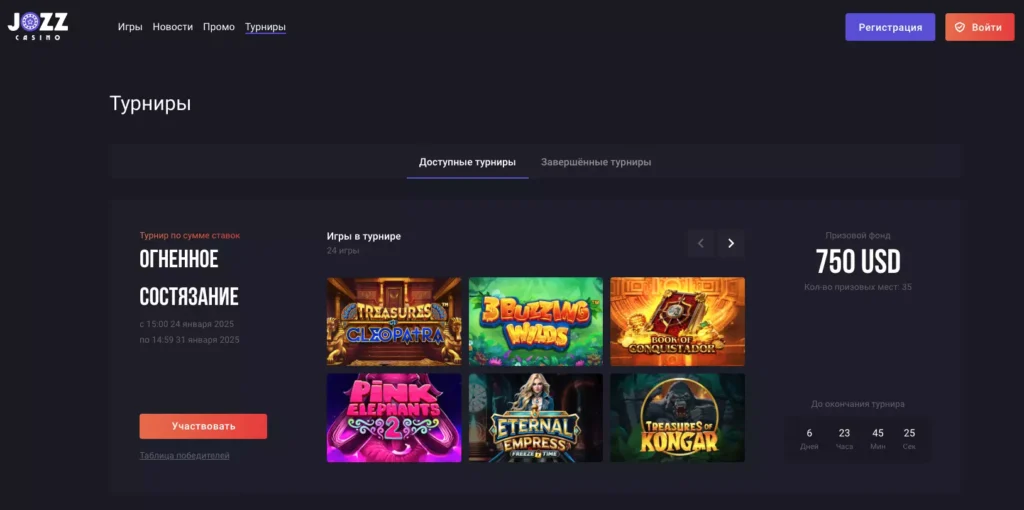
Task: Click the countdown hours value 23
Action: [x=844, y=433]
